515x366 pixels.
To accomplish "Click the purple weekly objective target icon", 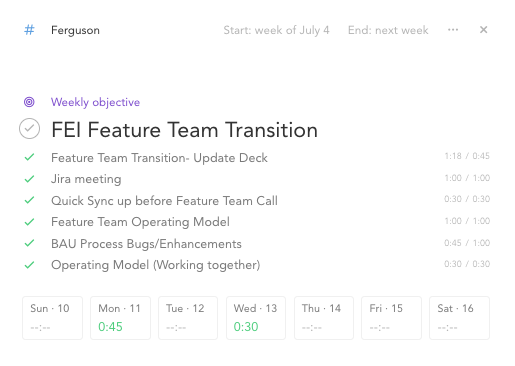I will click(29, 102).
